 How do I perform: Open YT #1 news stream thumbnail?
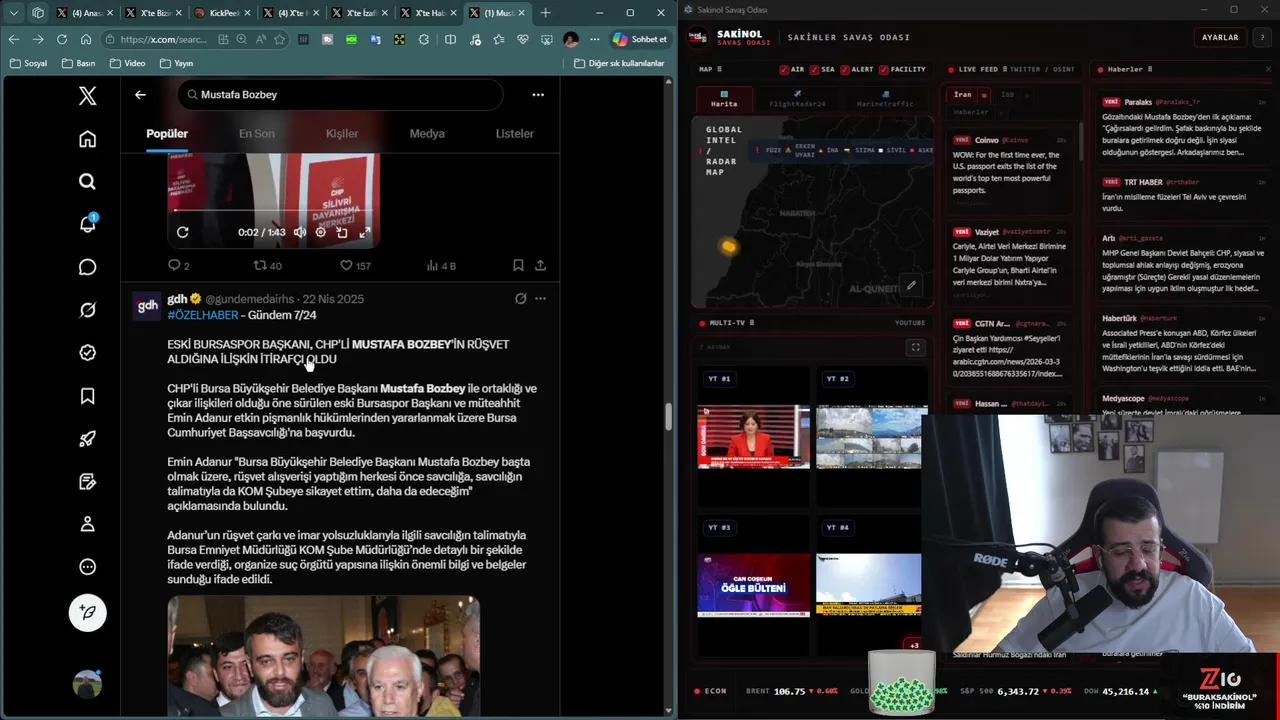pyautogui.click(x=753, y=436)
